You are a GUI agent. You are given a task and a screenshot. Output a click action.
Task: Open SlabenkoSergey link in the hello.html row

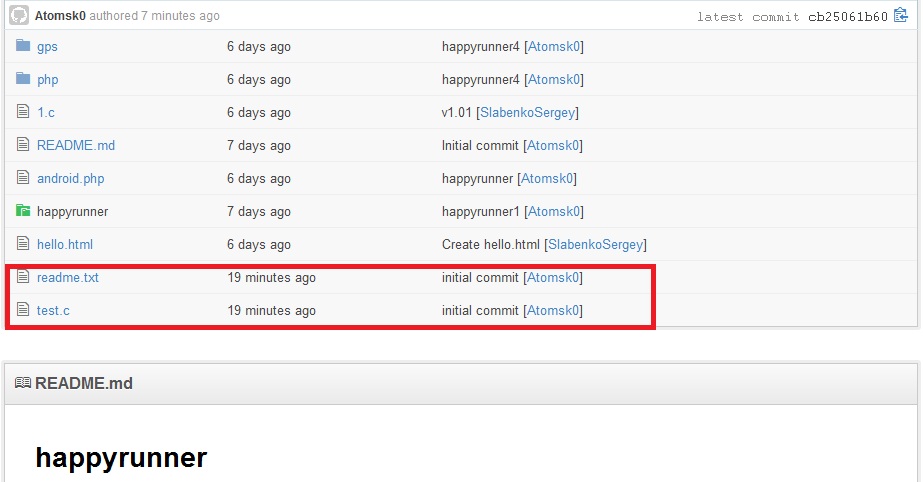(595, 245)
